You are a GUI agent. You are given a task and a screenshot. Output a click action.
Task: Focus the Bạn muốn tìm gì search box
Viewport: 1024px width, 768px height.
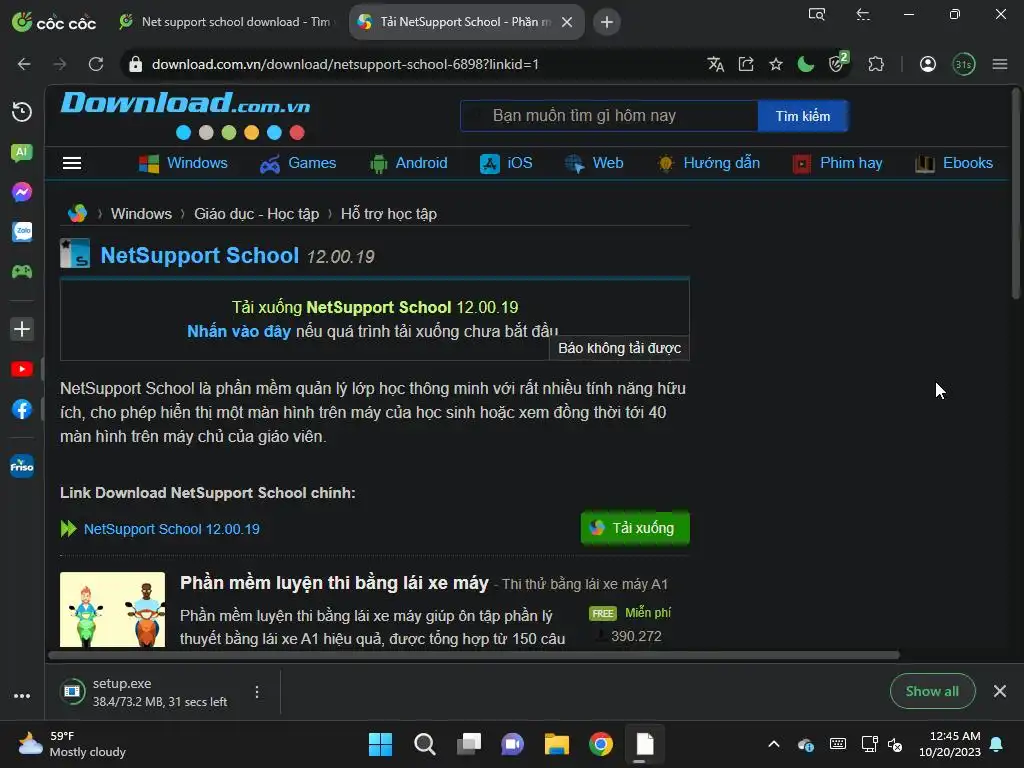pyautogui.click(x=609, y=116)
